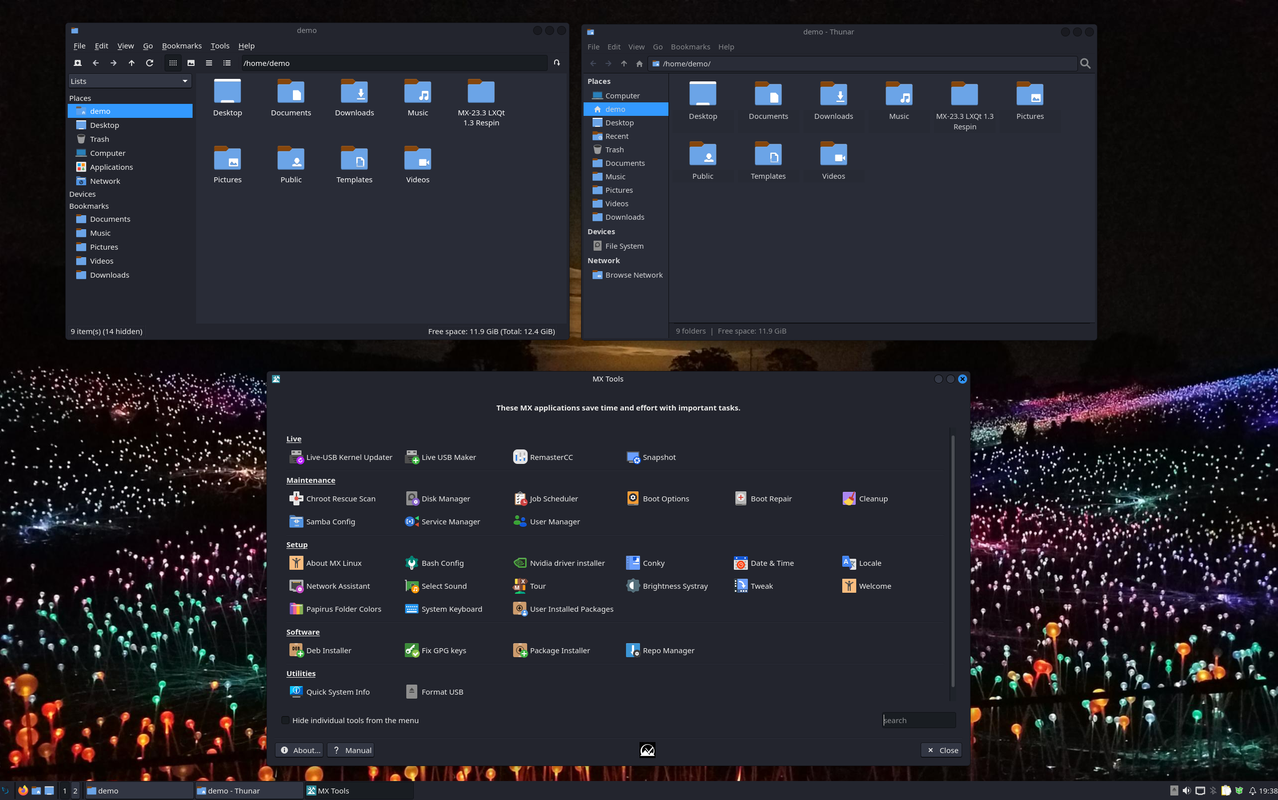
Task: Open Quick System Info
Action: point(329,692)
